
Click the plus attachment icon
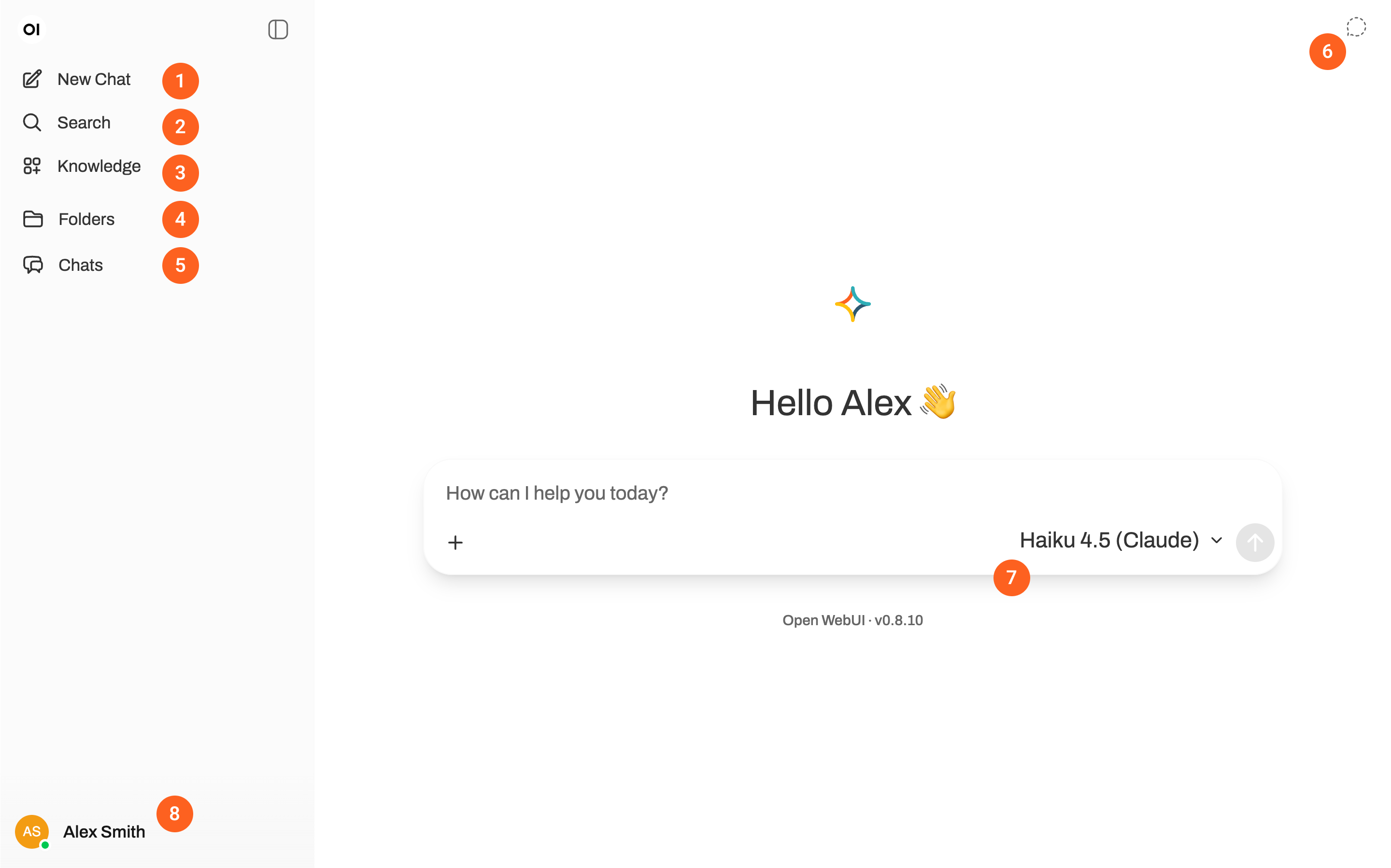455,542
